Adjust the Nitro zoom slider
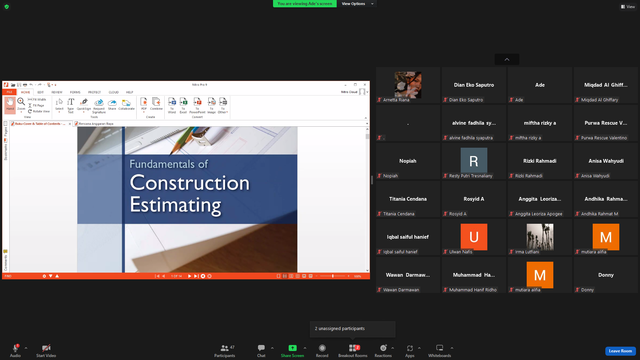This screenshot has height=360, width=640. pos(332,276)
